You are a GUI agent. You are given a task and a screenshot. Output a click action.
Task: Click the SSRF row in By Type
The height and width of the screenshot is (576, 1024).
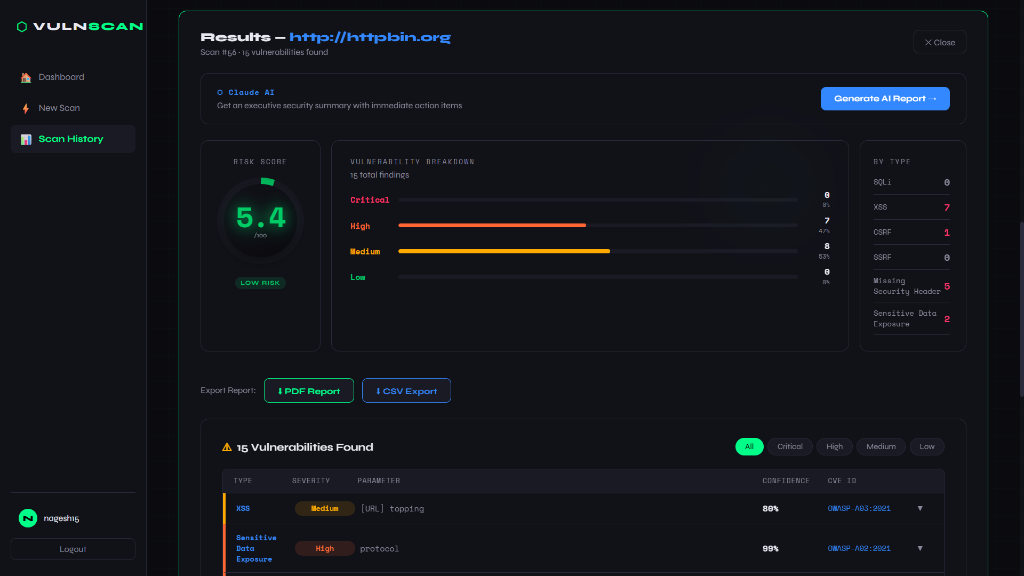912,257
